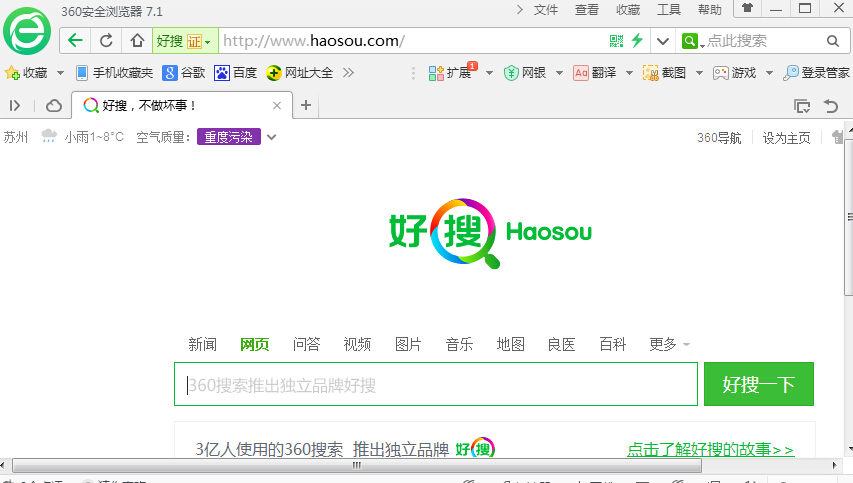Click the 截图 screenshot tool

pos(664,73)
